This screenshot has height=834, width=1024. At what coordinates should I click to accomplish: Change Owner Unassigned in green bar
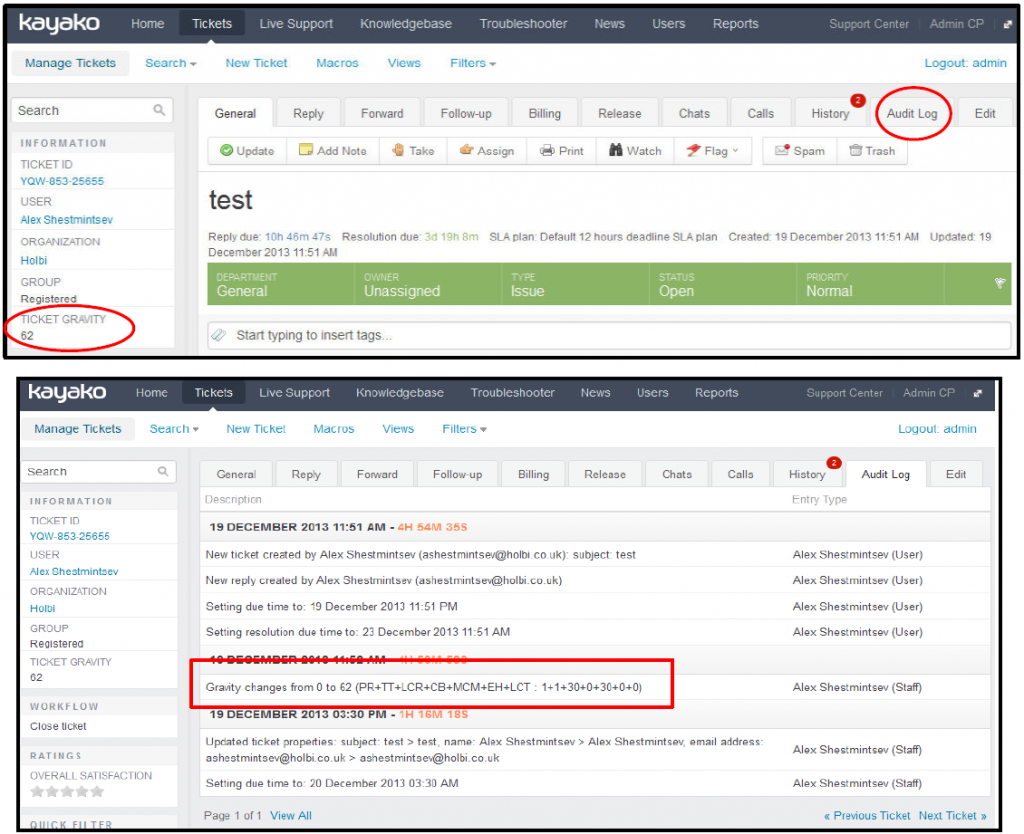tap(428, 284)
